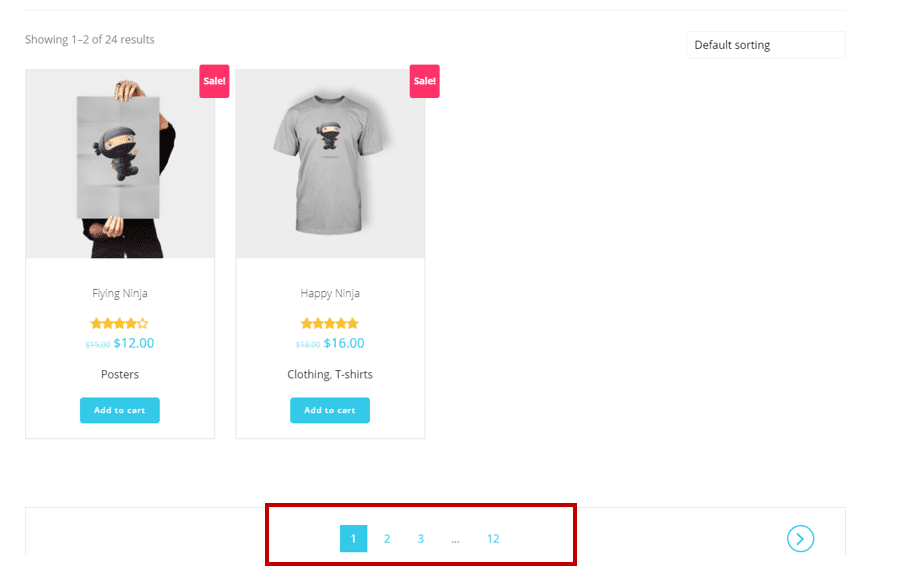Open the Flying Ninja poster image
The image size is (904, 573).
pos(120,165)
